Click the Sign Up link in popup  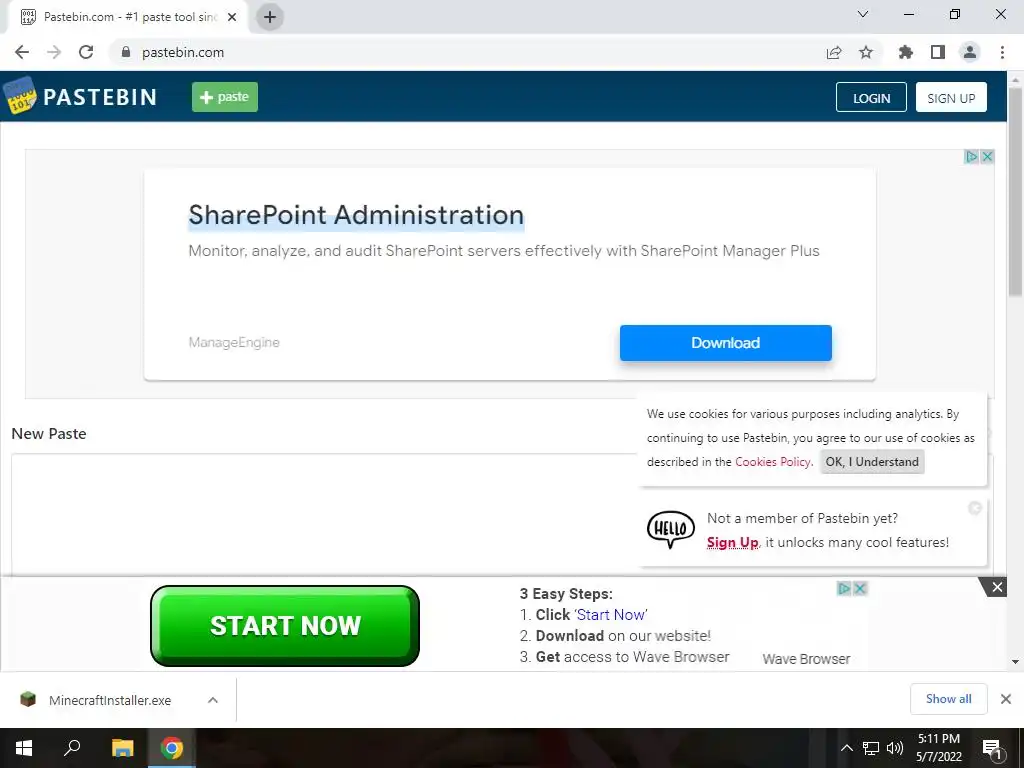click(732, 542)
